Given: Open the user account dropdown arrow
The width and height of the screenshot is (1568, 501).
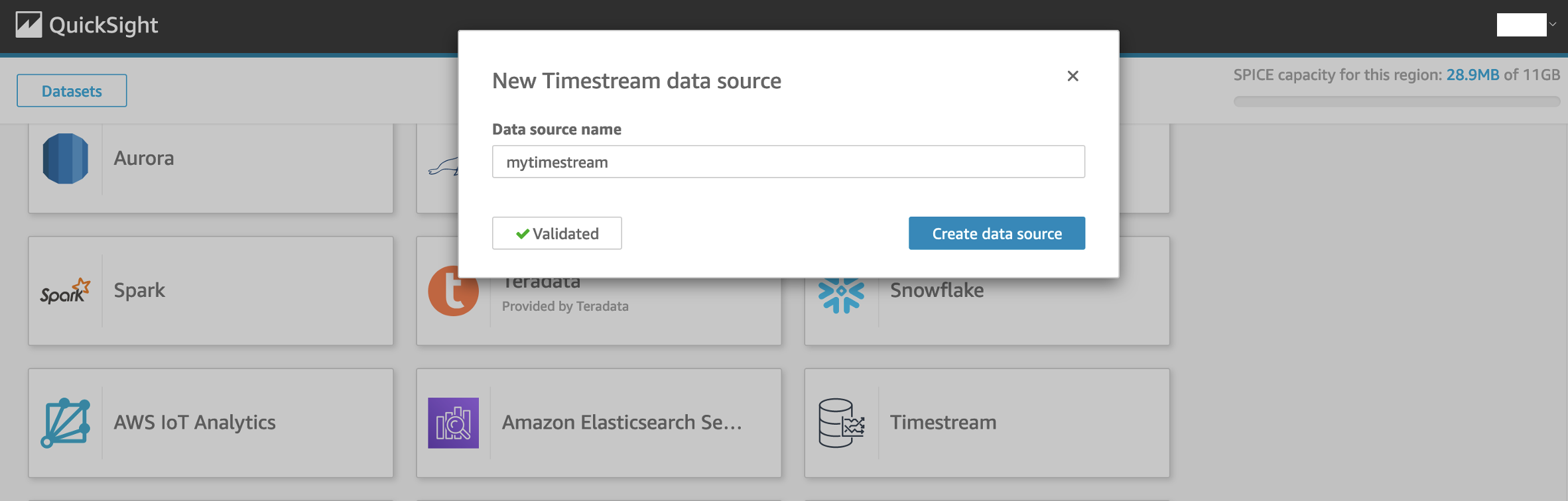Looking at the screenshot, I should click(x=1553, y=25).
